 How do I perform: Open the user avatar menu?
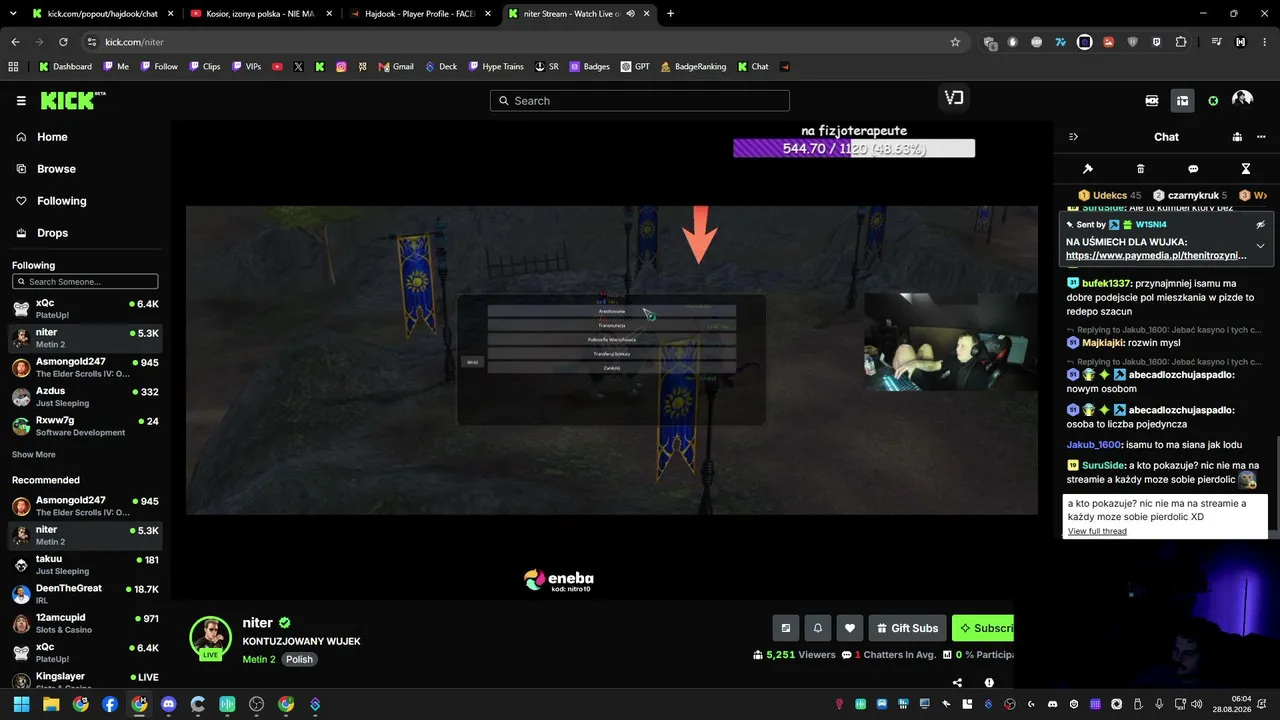[x=1242, y=100]
